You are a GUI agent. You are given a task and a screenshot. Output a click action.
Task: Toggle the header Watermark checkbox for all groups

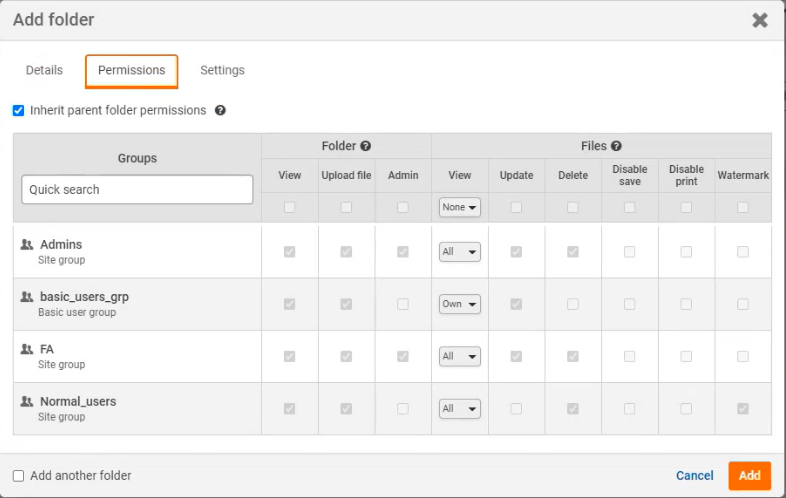[x=743, y=207]
